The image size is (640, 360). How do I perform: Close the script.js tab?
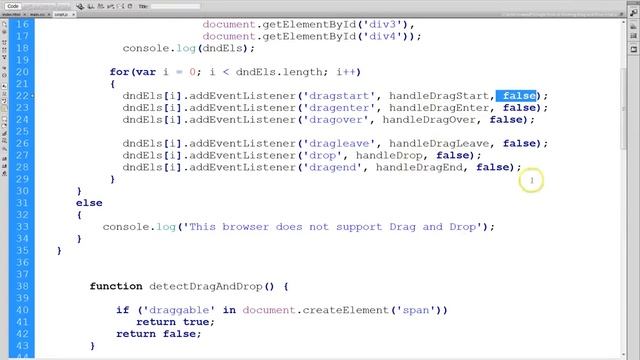pos(73,14)
